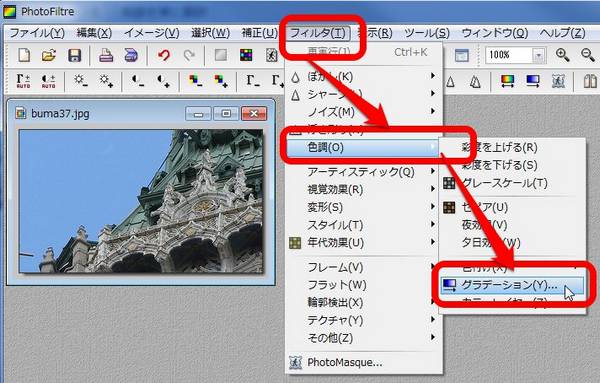Click the フィルタ(T) menu title

pos(318,33)
